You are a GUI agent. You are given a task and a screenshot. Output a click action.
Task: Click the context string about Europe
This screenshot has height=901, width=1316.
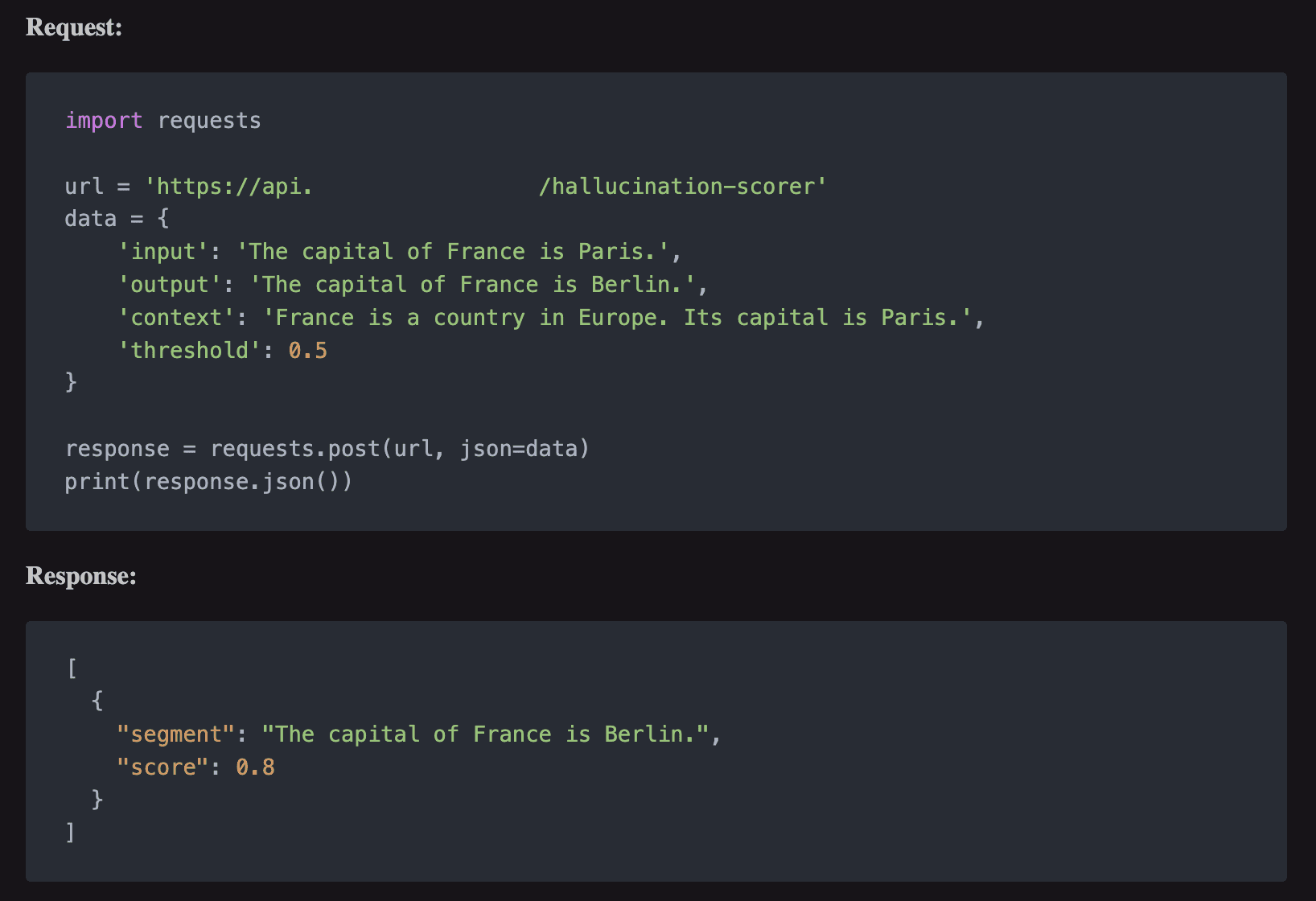tap(618, 318)
